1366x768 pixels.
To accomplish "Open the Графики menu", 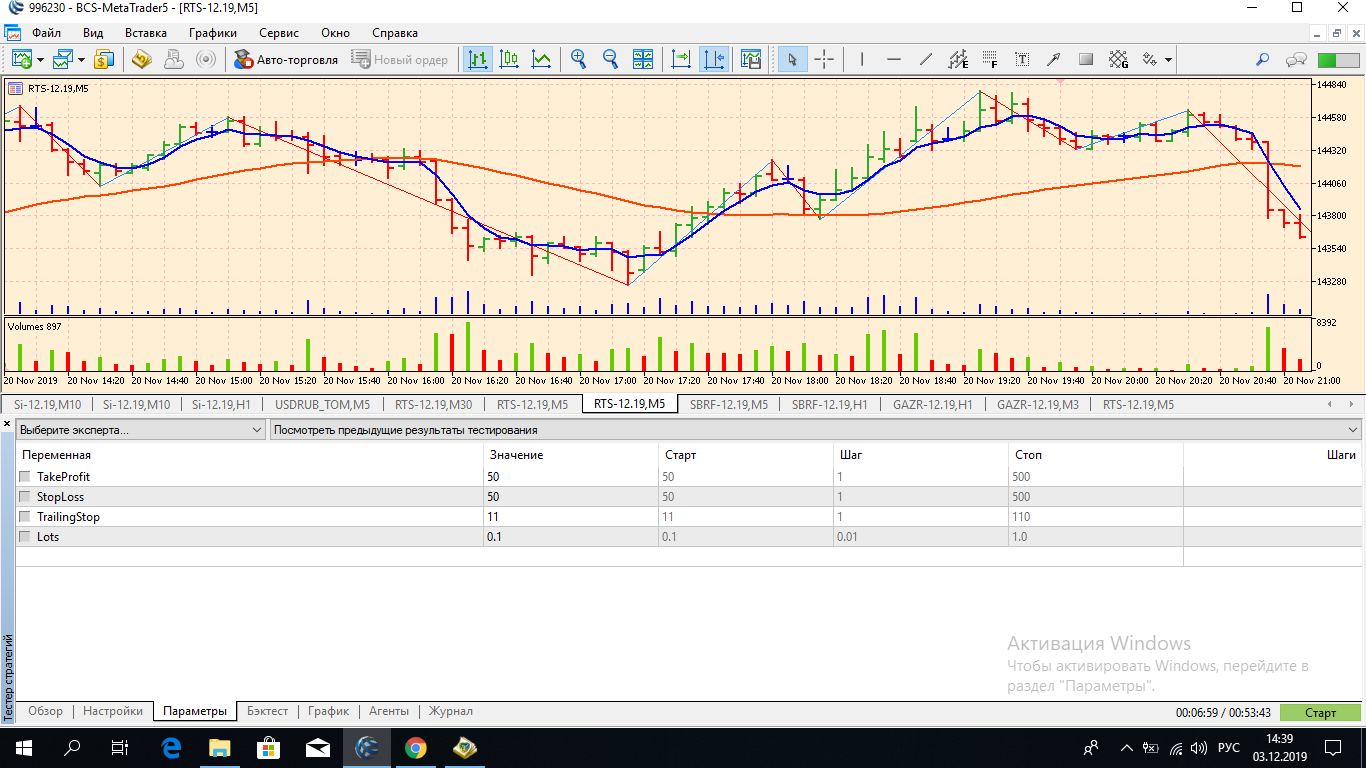I will [213, 33].
